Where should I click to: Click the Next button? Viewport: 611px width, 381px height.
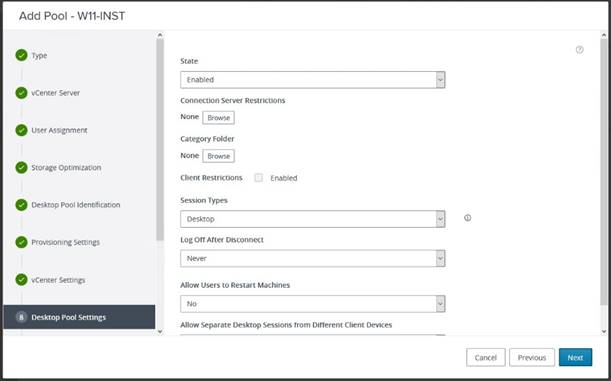tap(575, 357)
